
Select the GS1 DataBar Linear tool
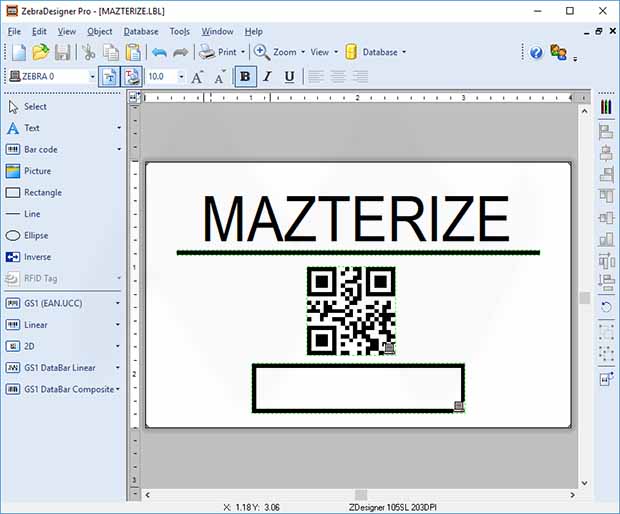(60, 368)
